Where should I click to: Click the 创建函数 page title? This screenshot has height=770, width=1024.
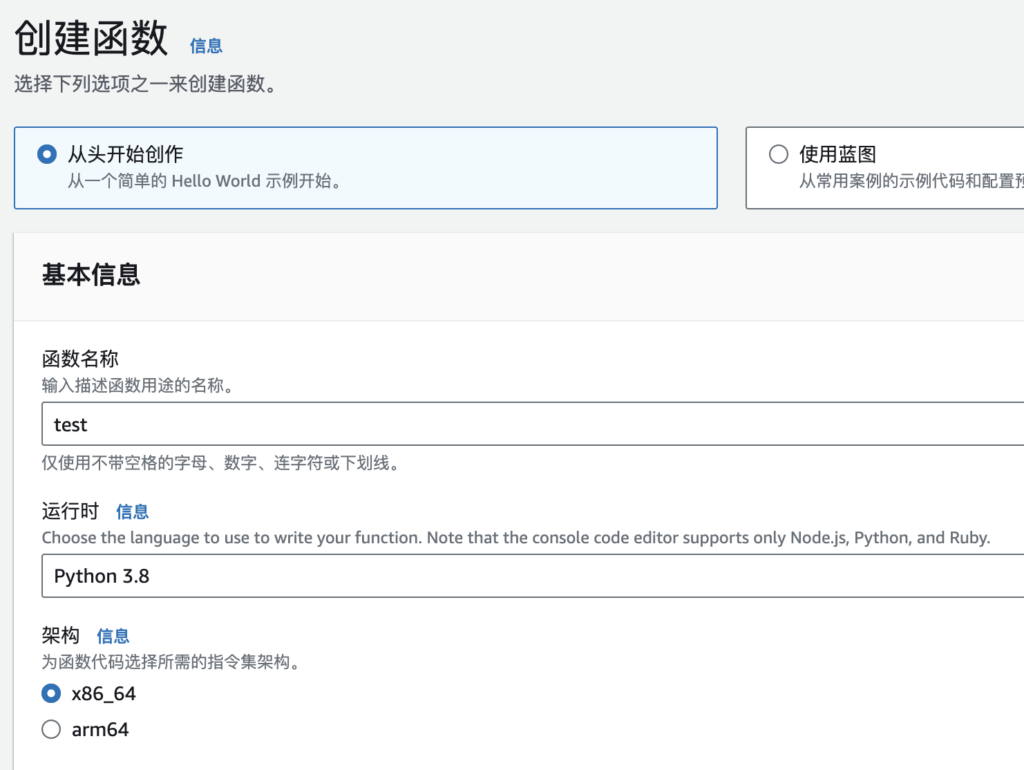tap(91, 40)
